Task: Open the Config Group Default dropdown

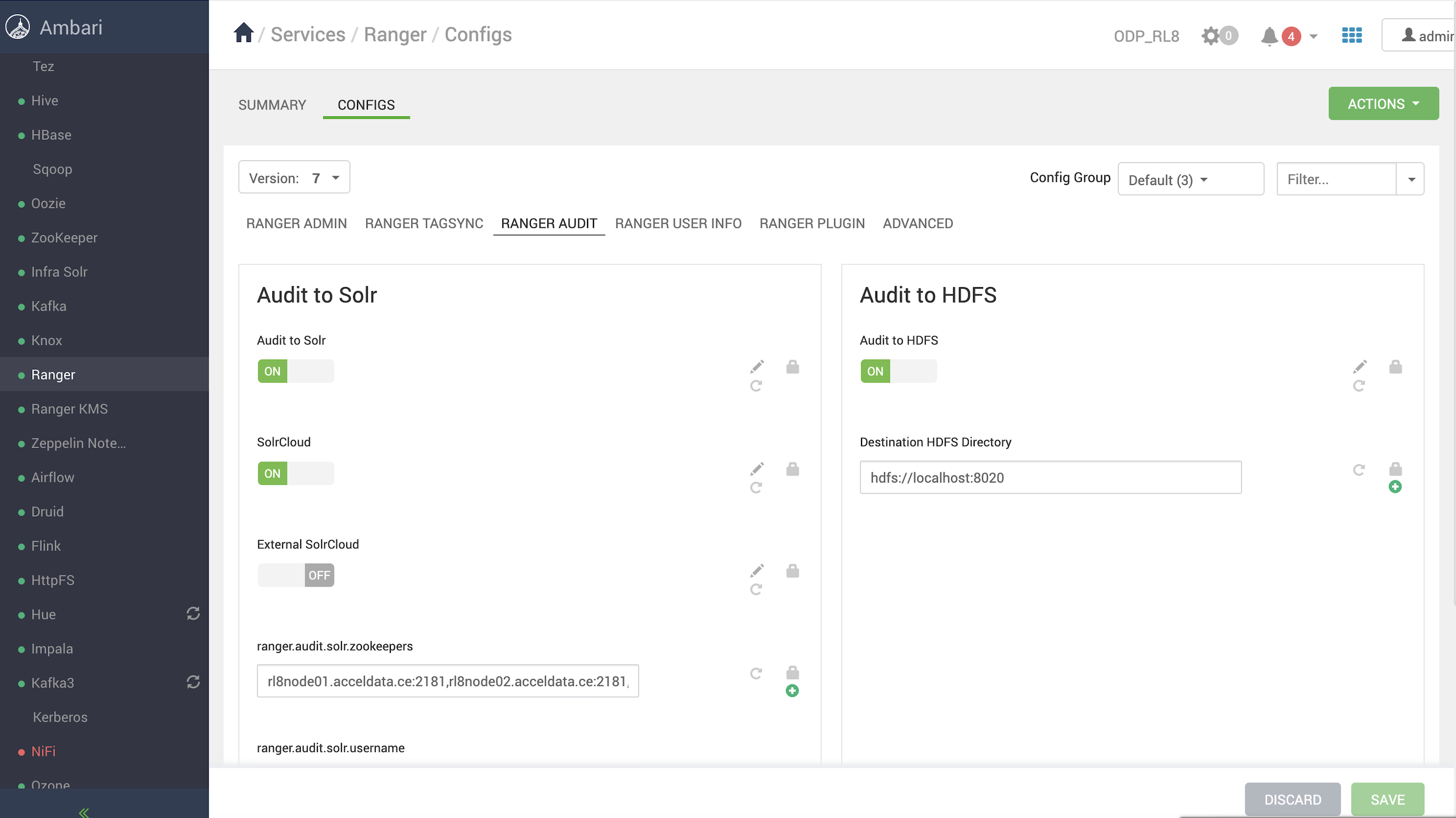Action: [1191, 179]
